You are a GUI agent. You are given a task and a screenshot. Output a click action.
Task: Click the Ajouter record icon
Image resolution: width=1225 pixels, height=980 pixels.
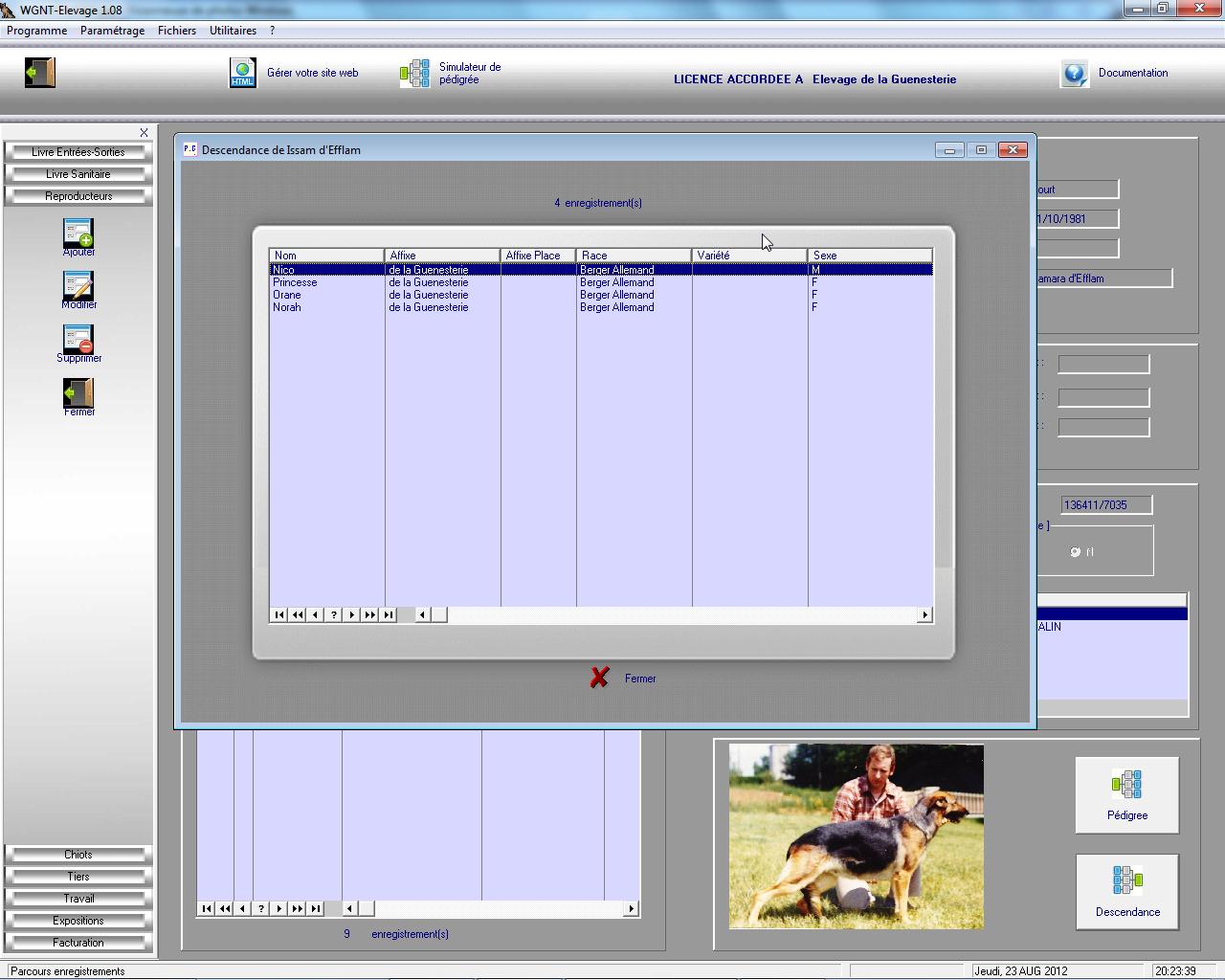(78, 234)
